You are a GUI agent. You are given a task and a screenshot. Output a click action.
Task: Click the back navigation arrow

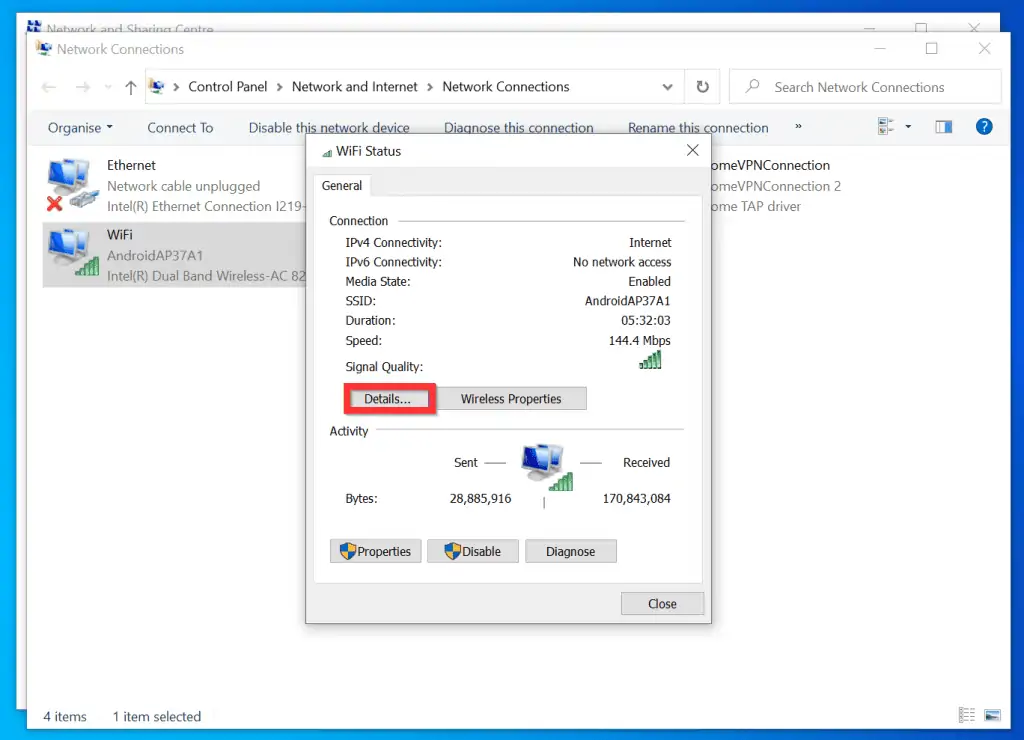(49, 88)
